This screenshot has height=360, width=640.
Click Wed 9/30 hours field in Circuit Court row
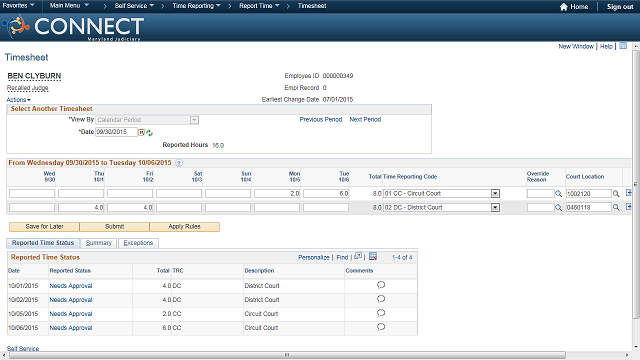click(32, 193)
